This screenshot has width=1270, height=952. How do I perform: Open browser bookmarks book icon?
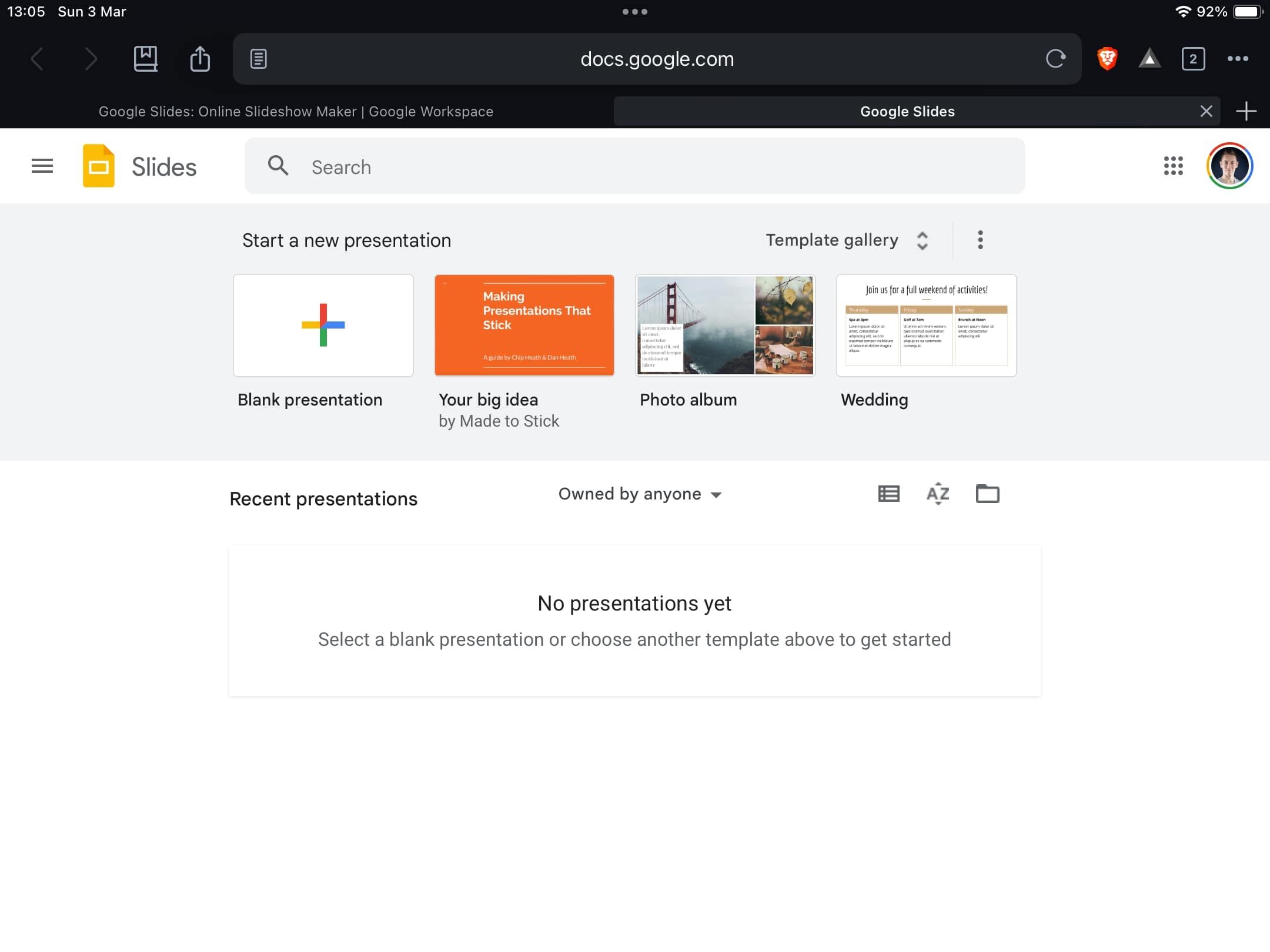[145, 59]
